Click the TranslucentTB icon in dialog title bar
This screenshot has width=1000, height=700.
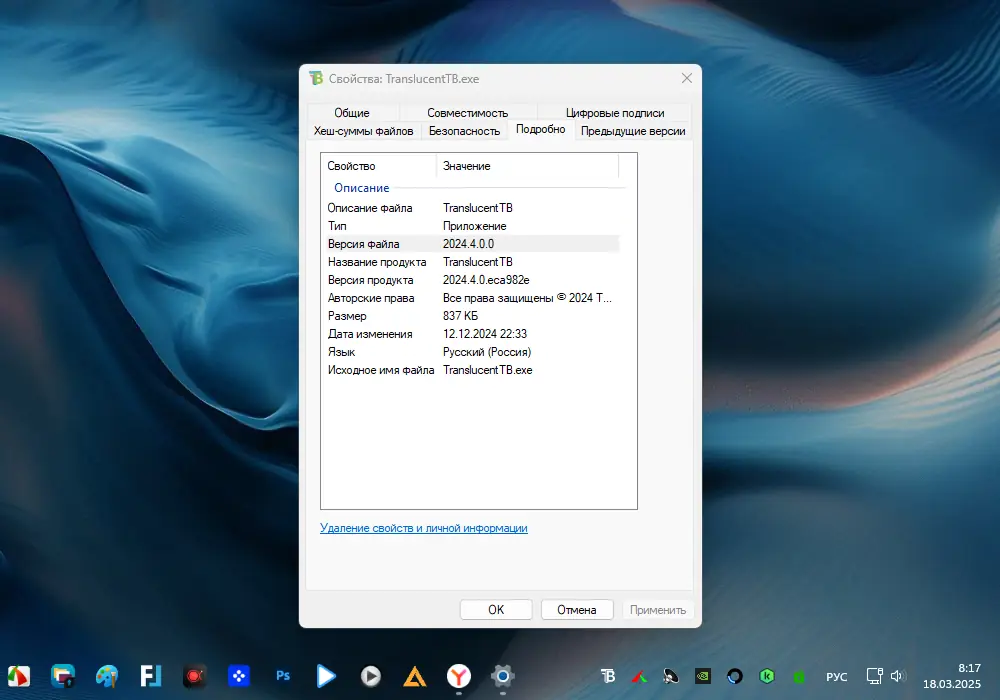(316, 78)
